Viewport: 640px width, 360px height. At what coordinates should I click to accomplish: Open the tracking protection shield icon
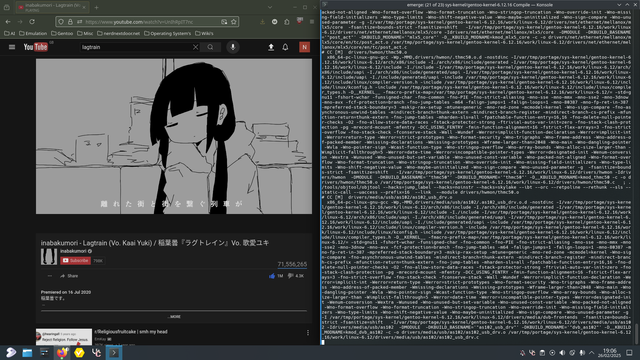pyautogui.click(x=61, y=22)
